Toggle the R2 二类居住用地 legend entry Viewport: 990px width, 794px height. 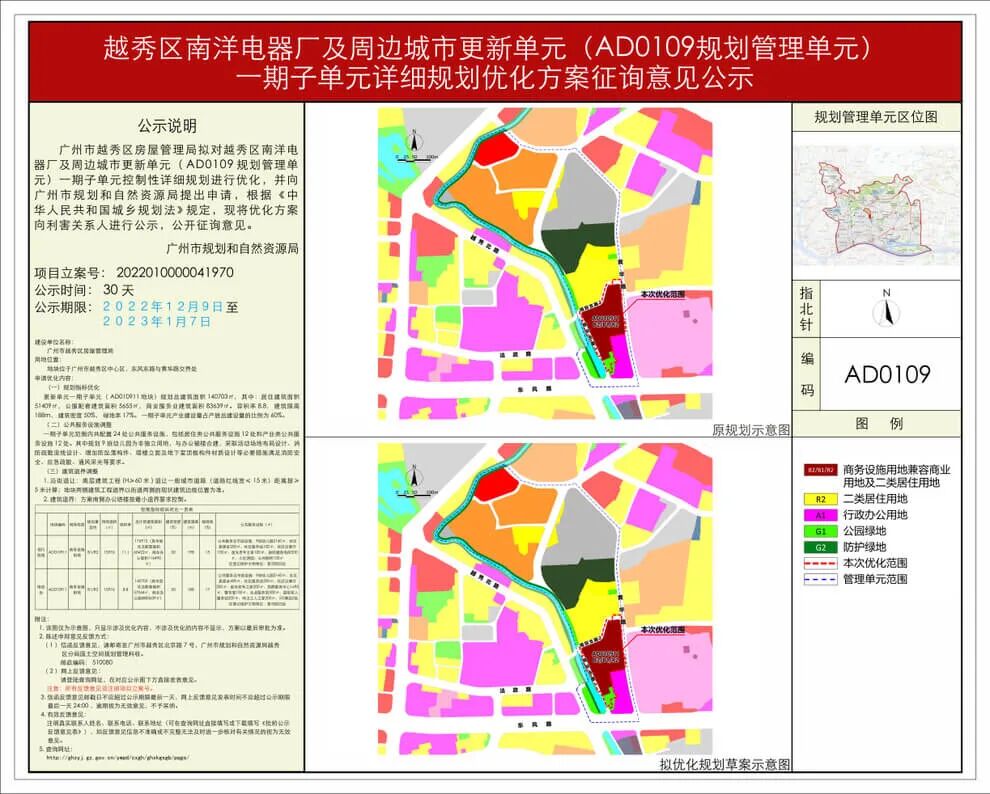point(820,499)
